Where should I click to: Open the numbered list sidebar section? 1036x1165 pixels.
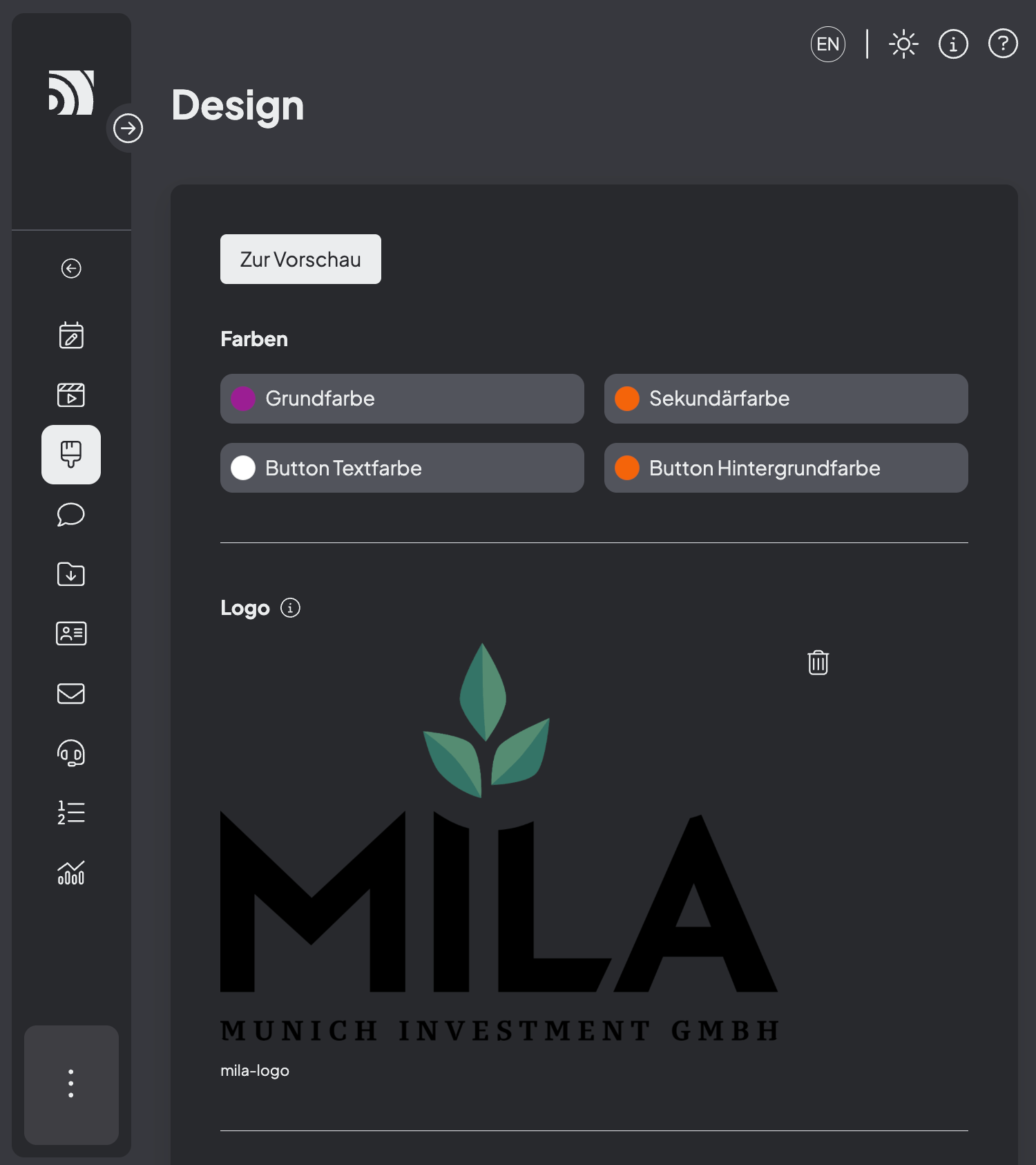click(71, 813)
